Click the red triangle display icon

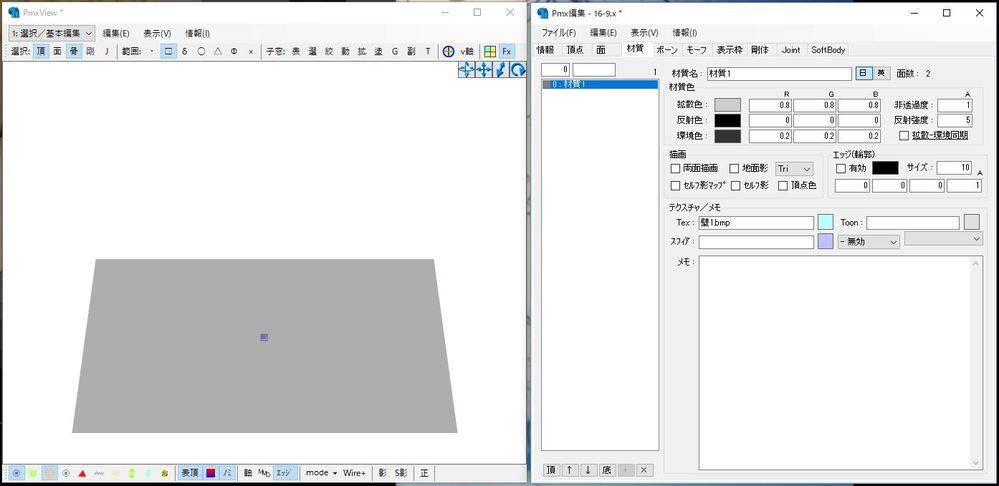pos(82,473)
